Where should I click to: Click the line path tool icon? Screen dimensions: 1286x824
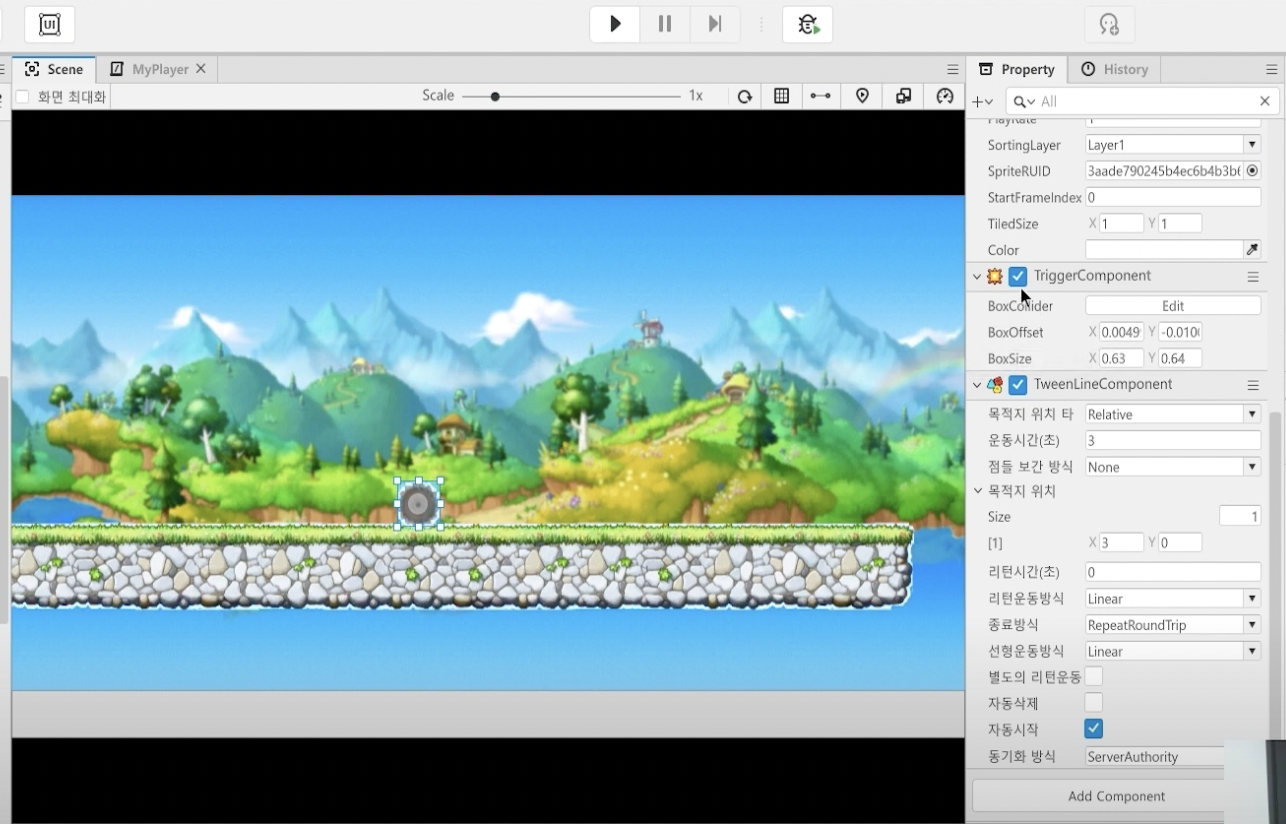coord(820,96)
